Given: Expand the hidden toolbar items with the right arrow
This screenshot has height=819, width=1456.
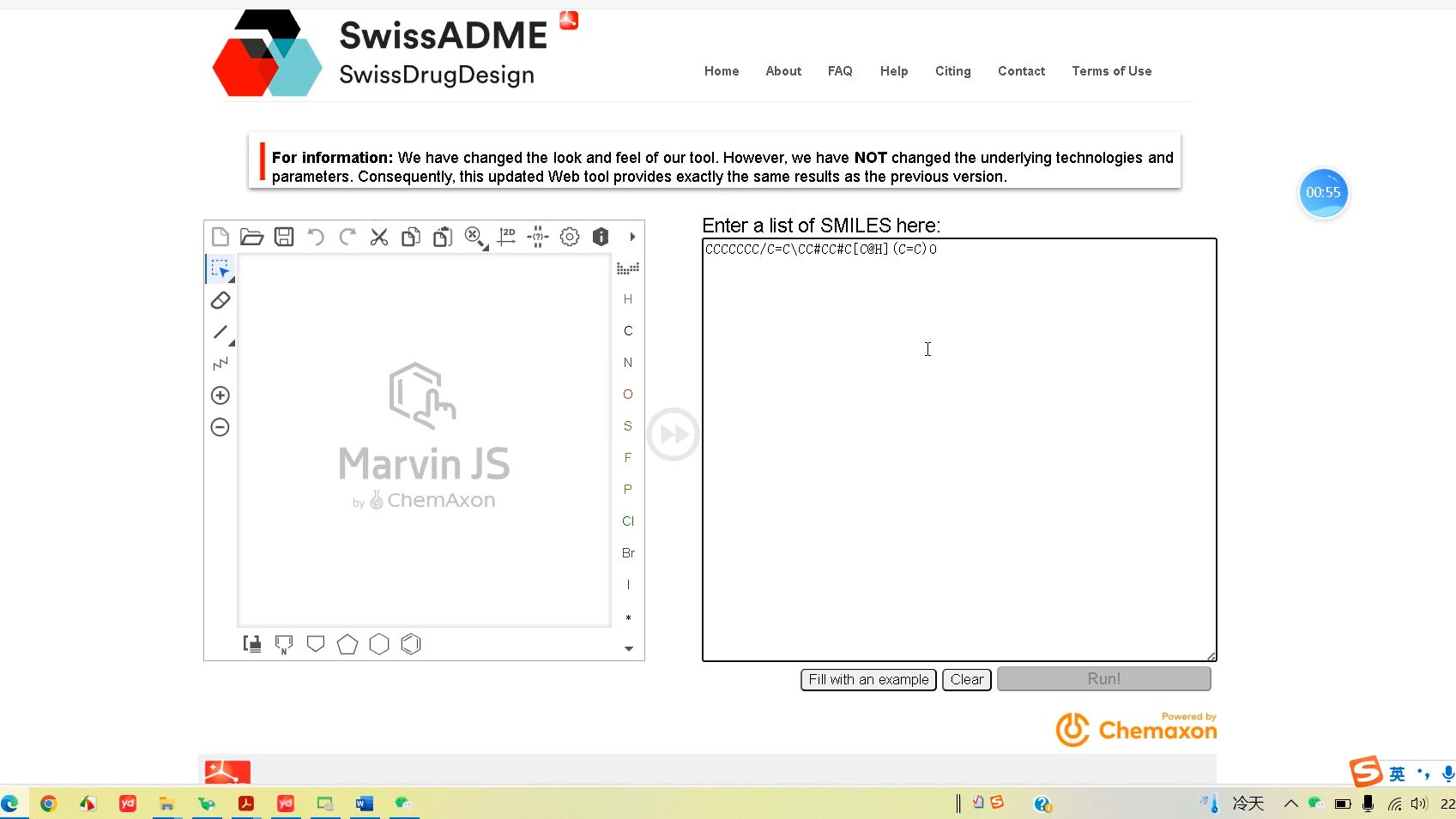Looking at the screenshot, I should (x=631, y=237).
